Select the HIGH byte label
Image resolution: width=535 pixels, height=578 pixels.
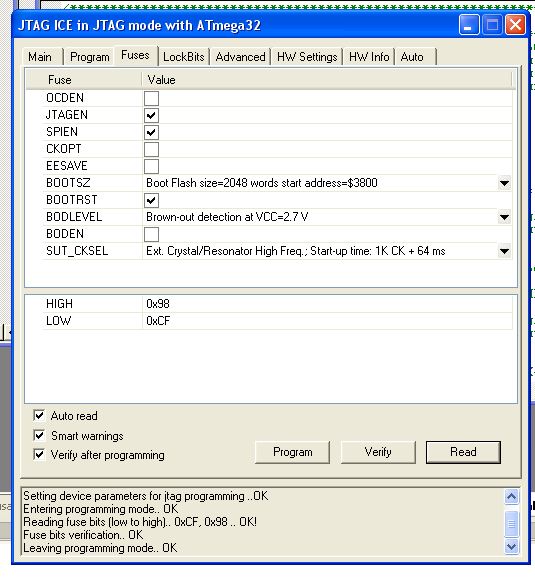[59, 304]
